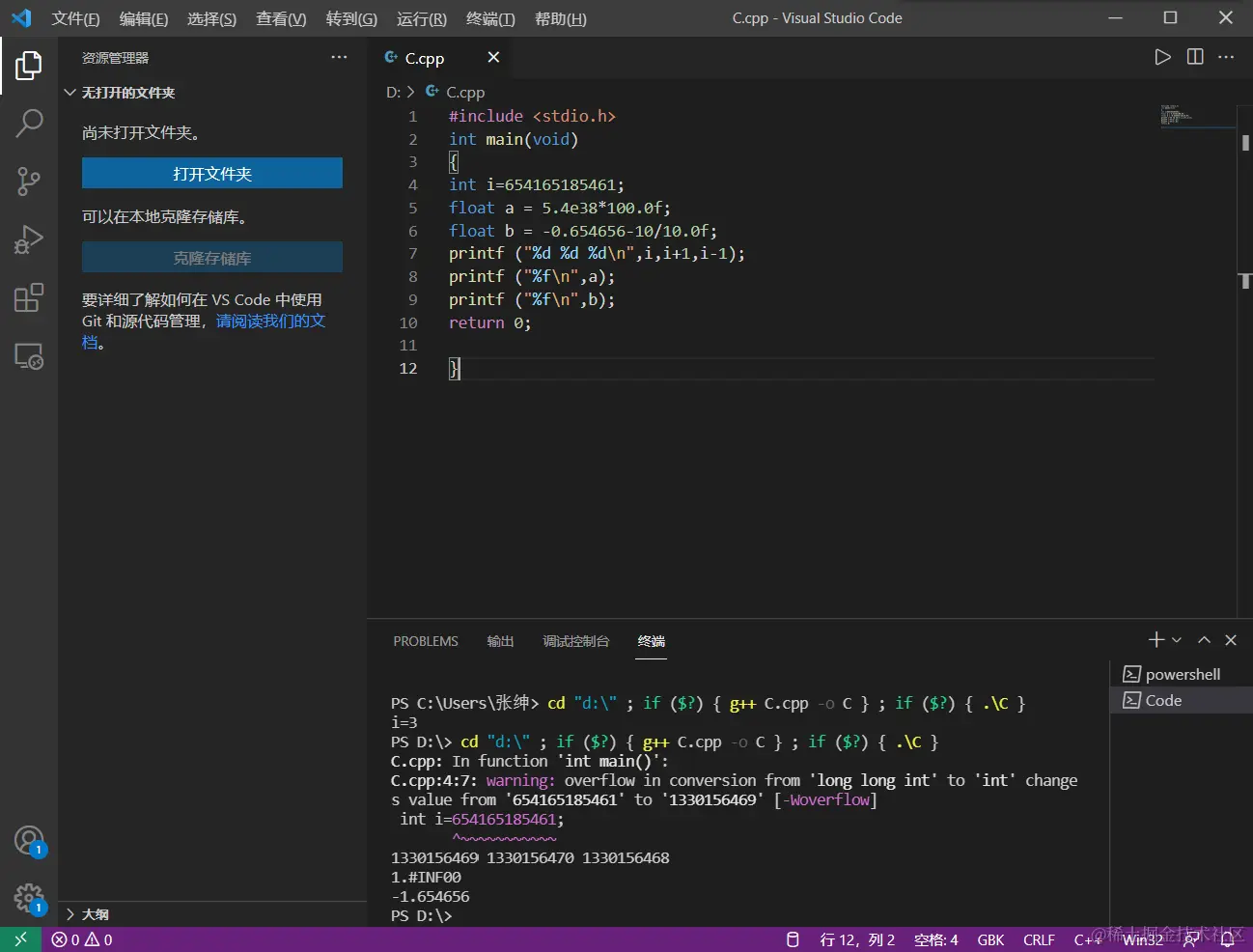Open the Search view icon

coord(29,124)
